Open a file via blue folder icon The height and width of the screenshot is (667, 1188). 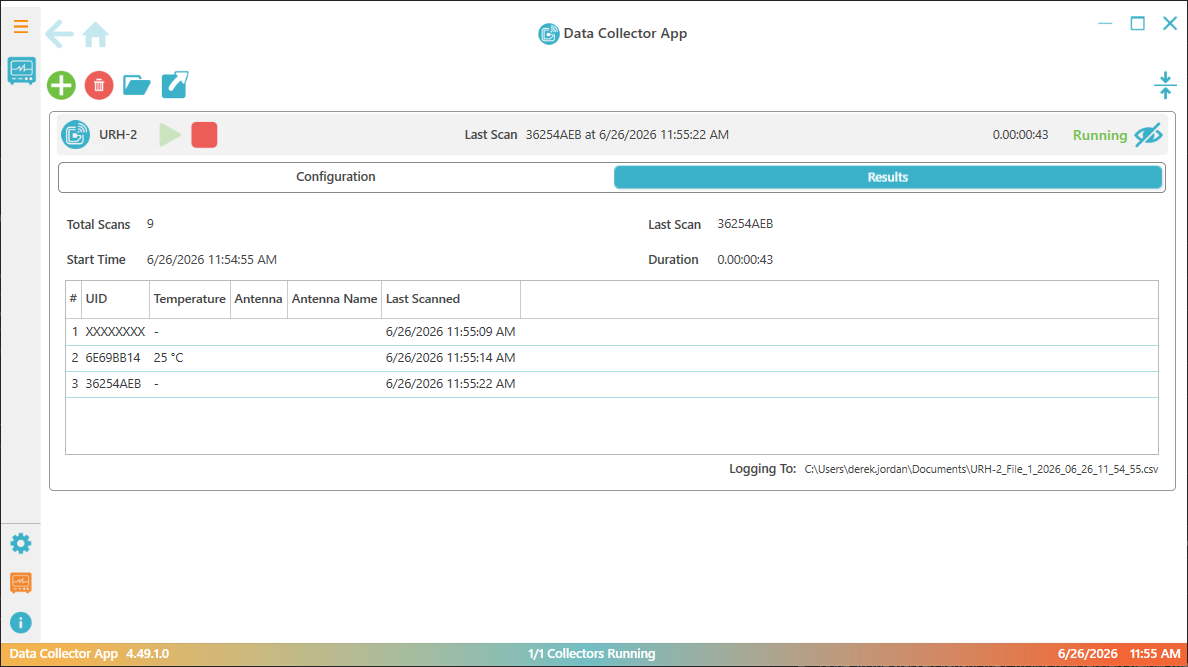click(136, 85)
